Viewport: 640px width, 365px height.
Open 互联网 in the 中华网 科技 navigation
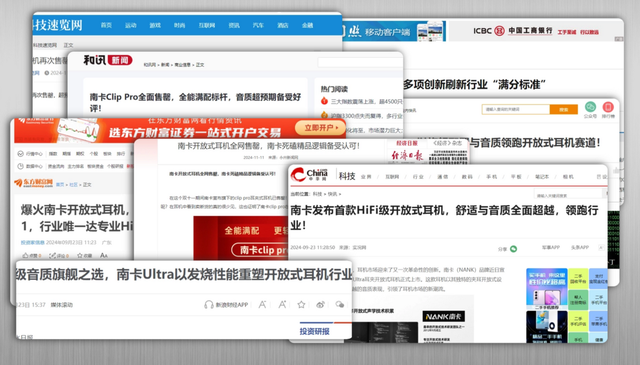tap(392, 177)
